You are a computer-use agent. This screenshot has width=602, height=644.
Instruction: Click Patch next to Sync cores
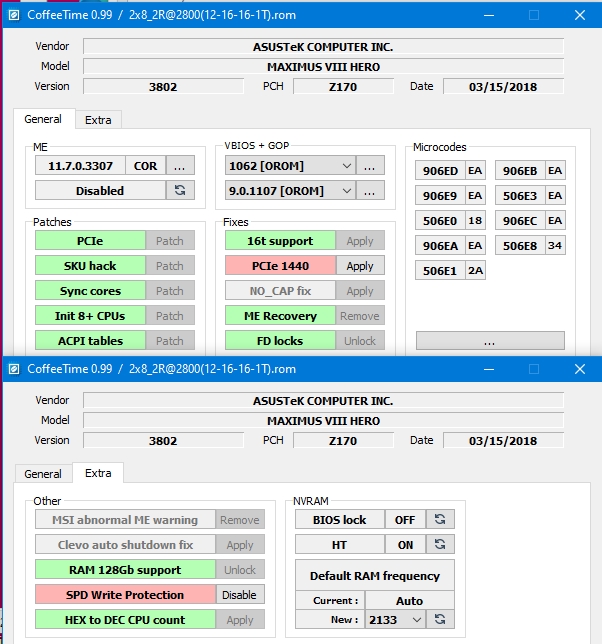tap(170, 291)
